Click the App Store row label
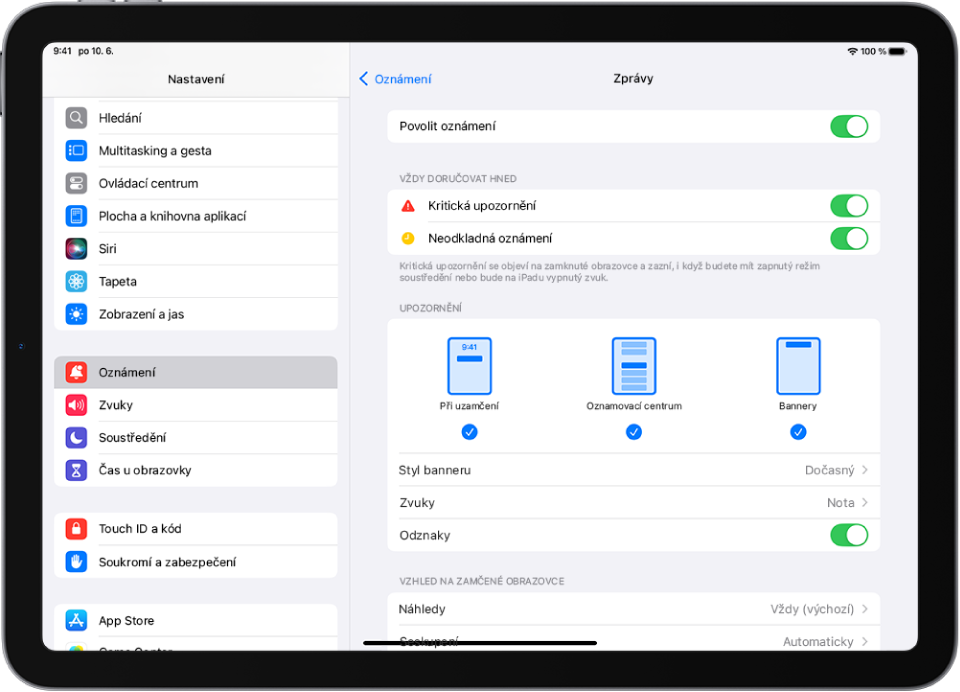The height and width of the screenshot is (692, 960). coord(127,620)
